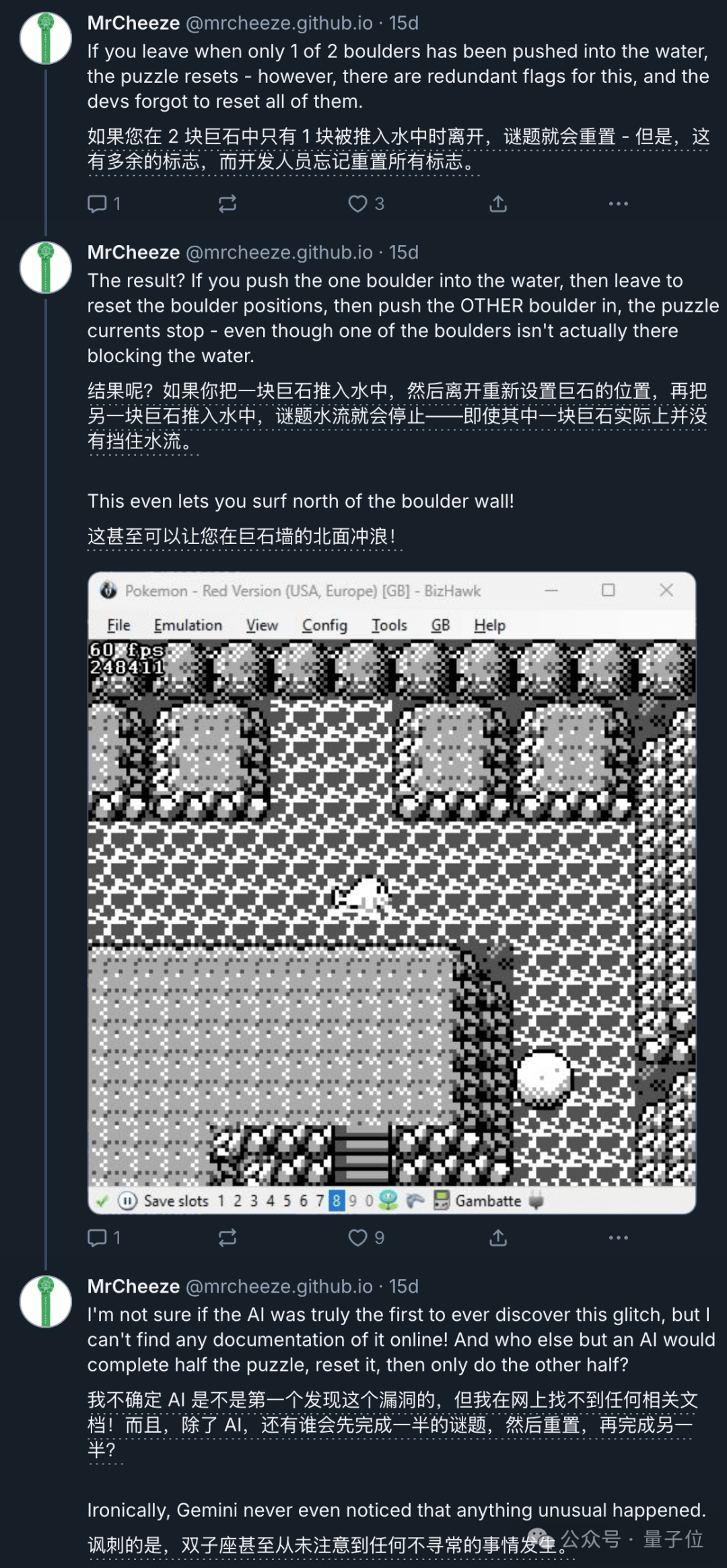Viewport: 727px width, 1568px height.
Task: Like the first post with 3 likes
Action: point(357,203)
